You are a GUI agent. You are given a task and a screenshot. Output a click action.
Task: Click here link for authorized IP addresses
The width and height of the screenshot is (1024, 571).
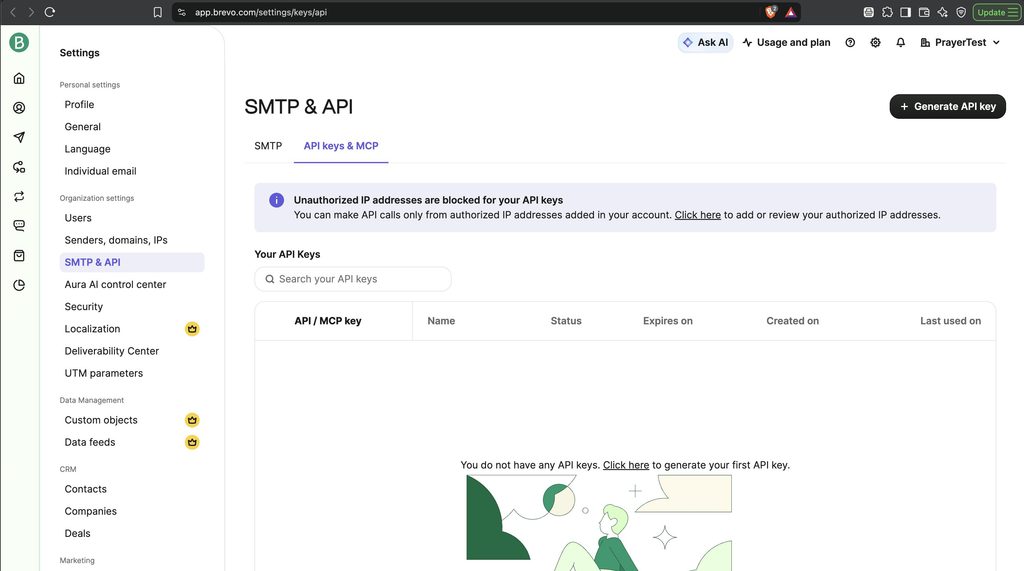click(x=697, y=215)
